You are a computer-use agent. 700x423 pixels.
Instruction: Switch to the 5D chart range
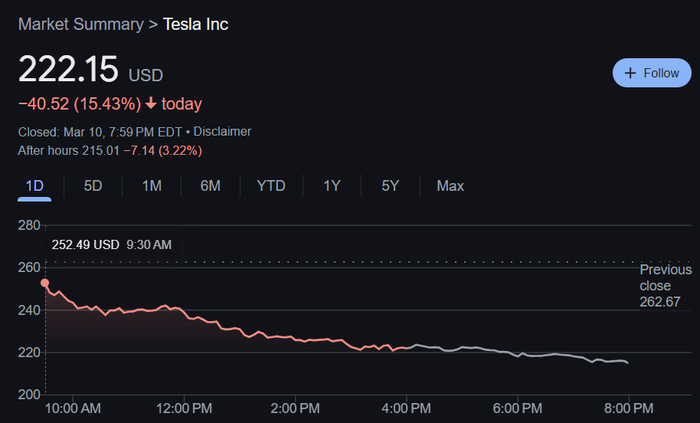tap(93, 186)
